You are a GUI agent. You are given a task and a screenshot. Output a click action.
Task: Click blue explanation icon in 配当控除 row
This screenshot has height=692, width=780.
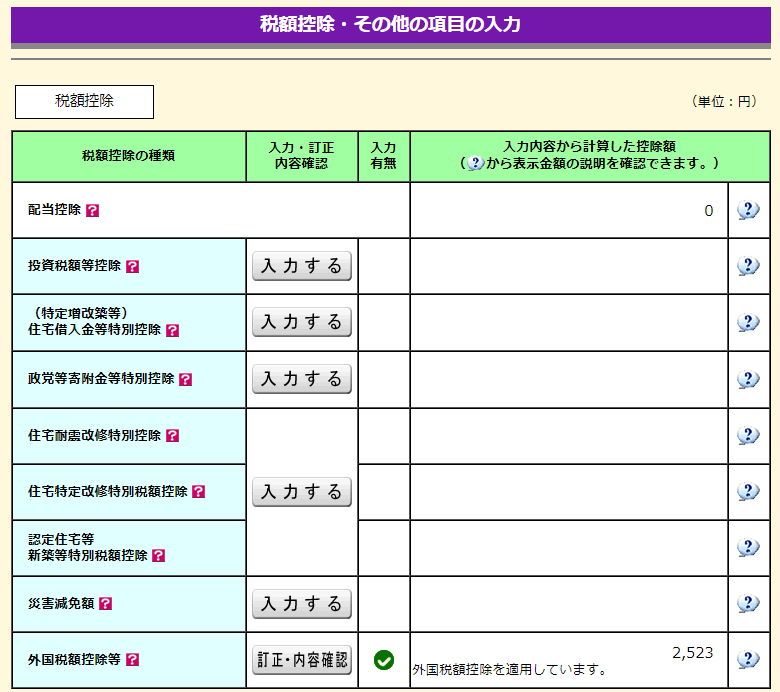click(x=748, y=210)
